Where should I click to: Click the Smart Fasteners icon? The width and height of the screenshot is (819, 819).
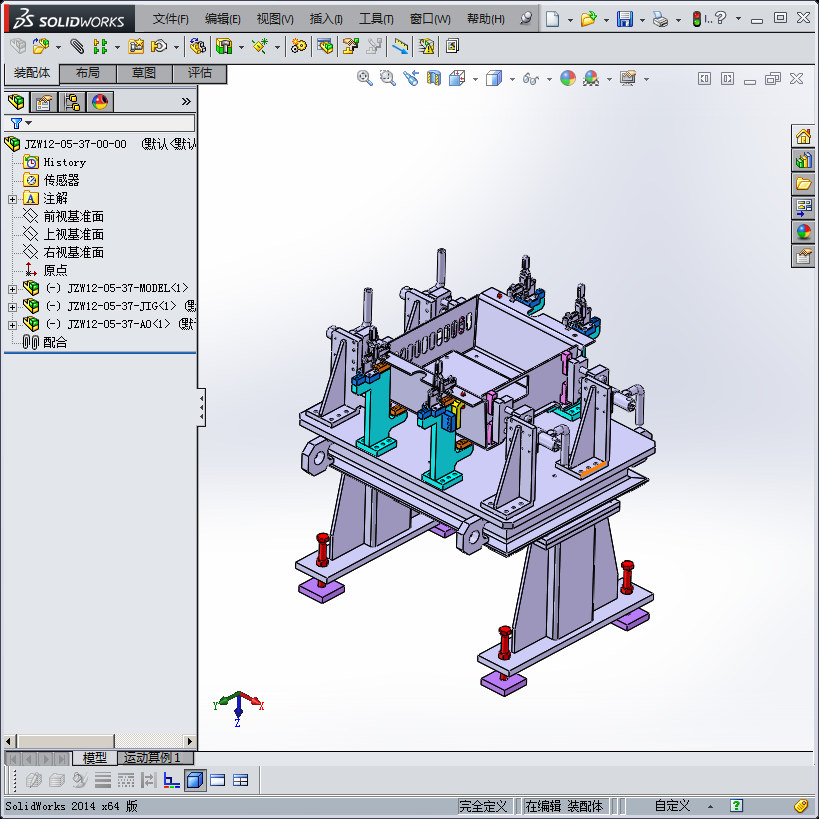coord(136,46)
